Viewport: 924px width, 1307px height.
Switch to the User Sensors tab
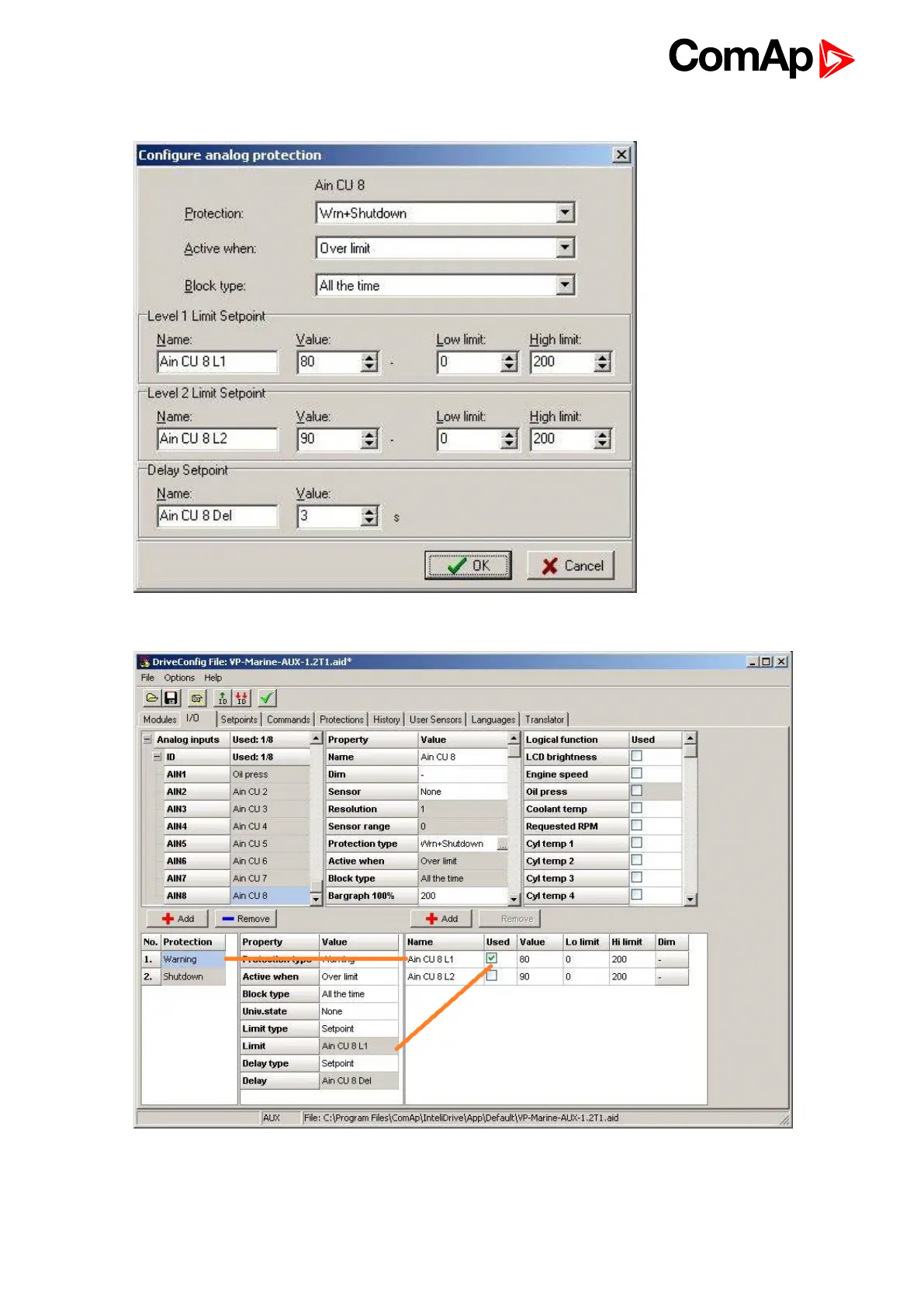click(435, 719)
